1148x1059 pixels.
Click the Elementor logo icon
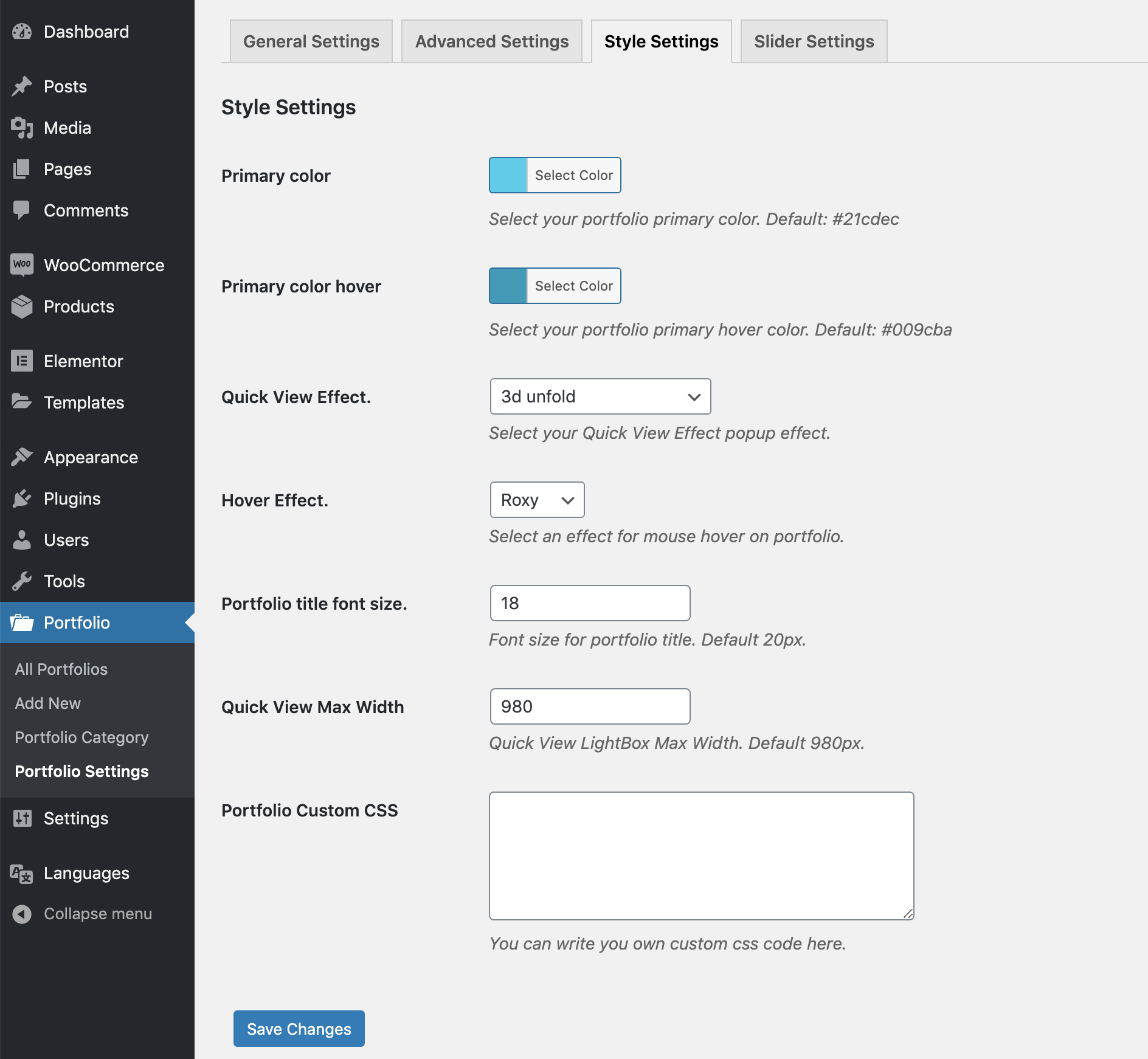click(22, 361)
